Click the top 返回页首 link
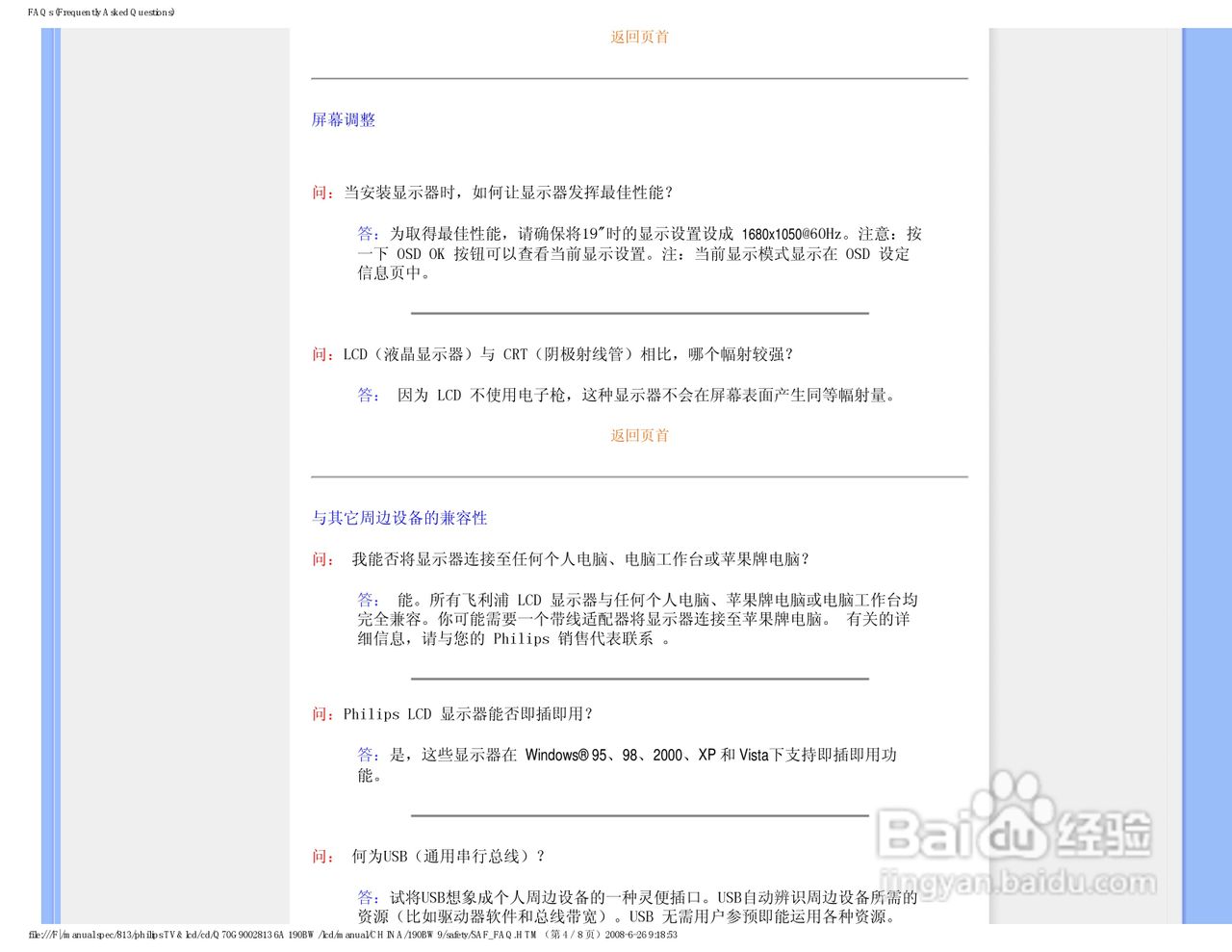This screenshot has width=1232, height=952. [639, 37]
